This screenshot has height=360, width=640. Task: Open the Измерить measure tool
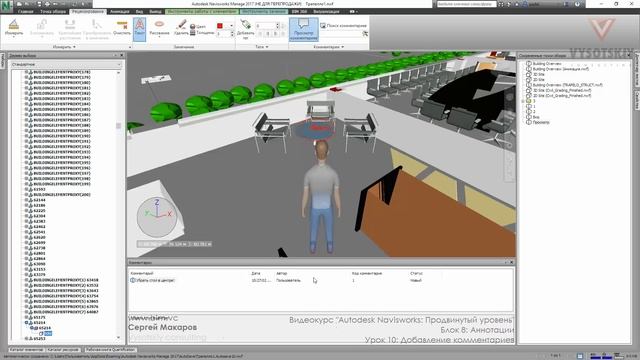[x=14, y=28]
